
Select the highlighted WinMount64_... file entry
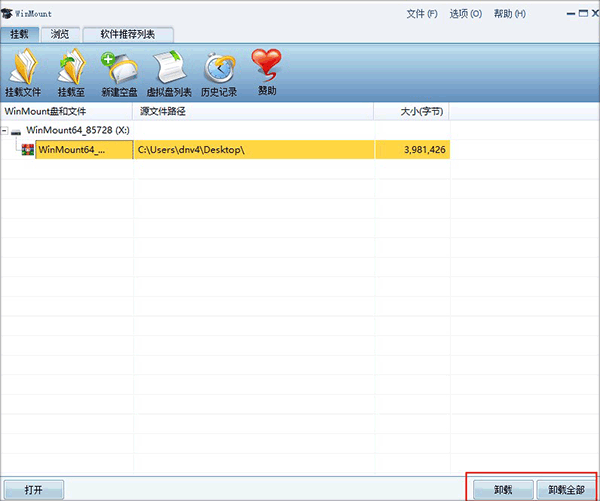84,150
